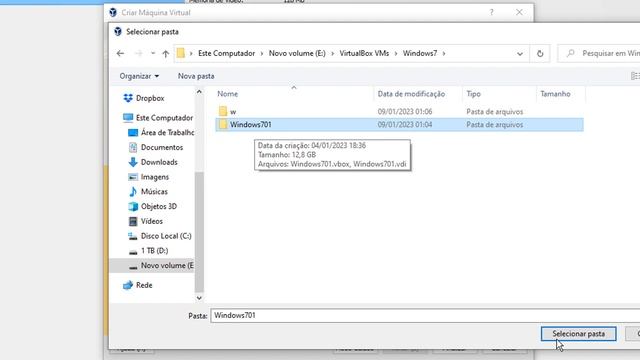
Task: Expand chevron after Windows7 in breadcrumb
Action: coord(444,53)
